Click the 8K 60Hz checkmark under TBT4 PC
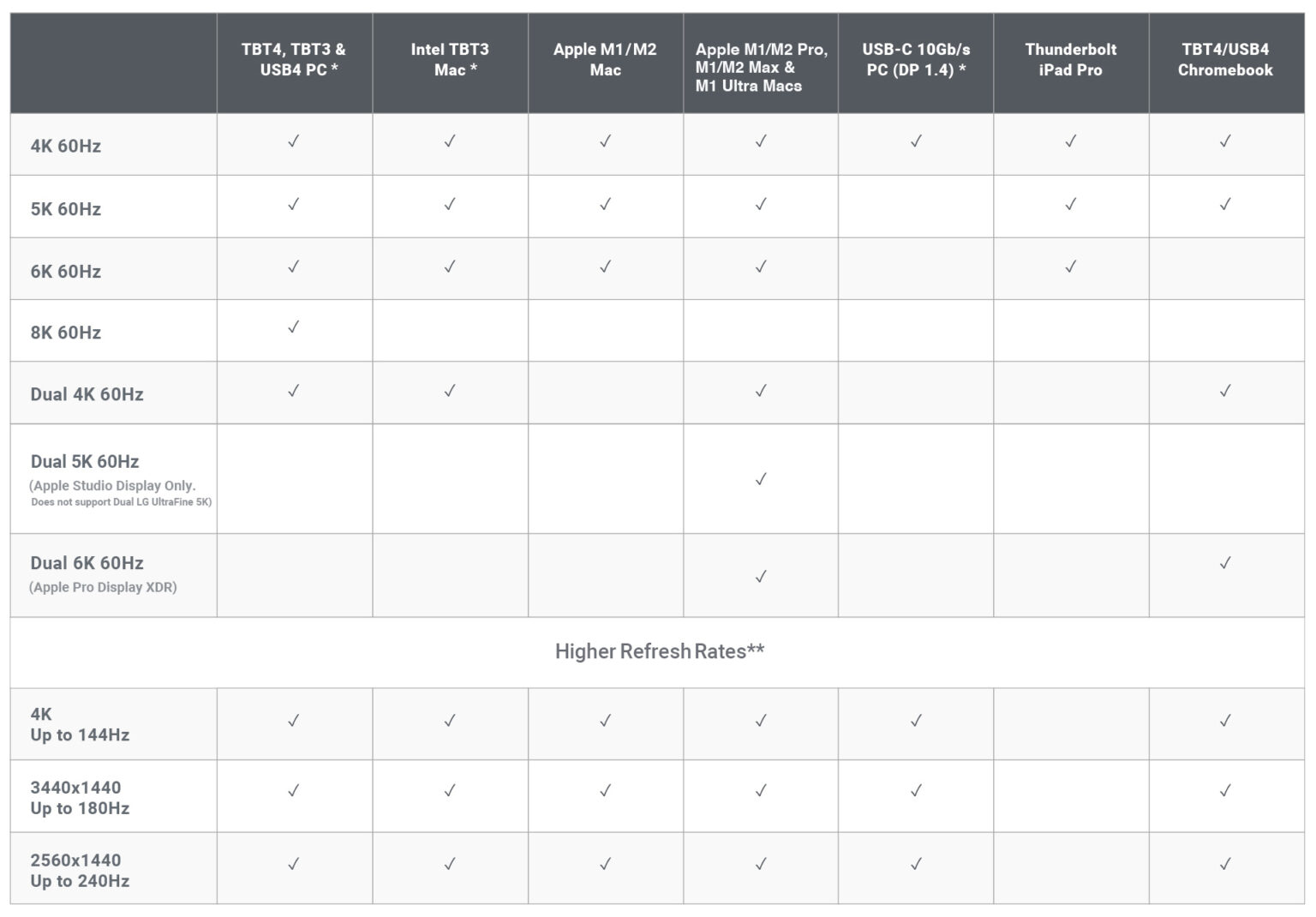Screen dimensions: 1316x917 pyautogui.click(x=294, y=327)
